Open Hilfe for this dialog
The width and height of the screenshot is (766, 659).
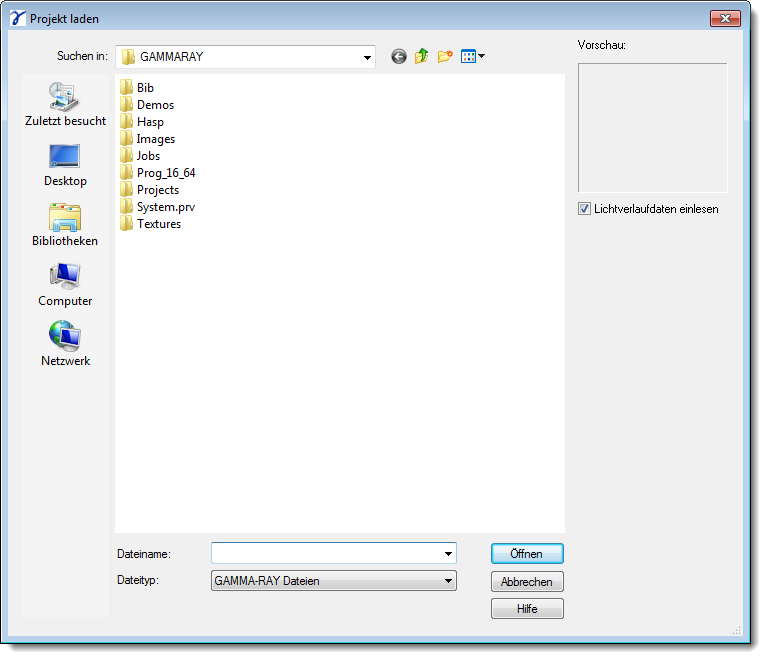pyautogui.click(x=527, y=609)
